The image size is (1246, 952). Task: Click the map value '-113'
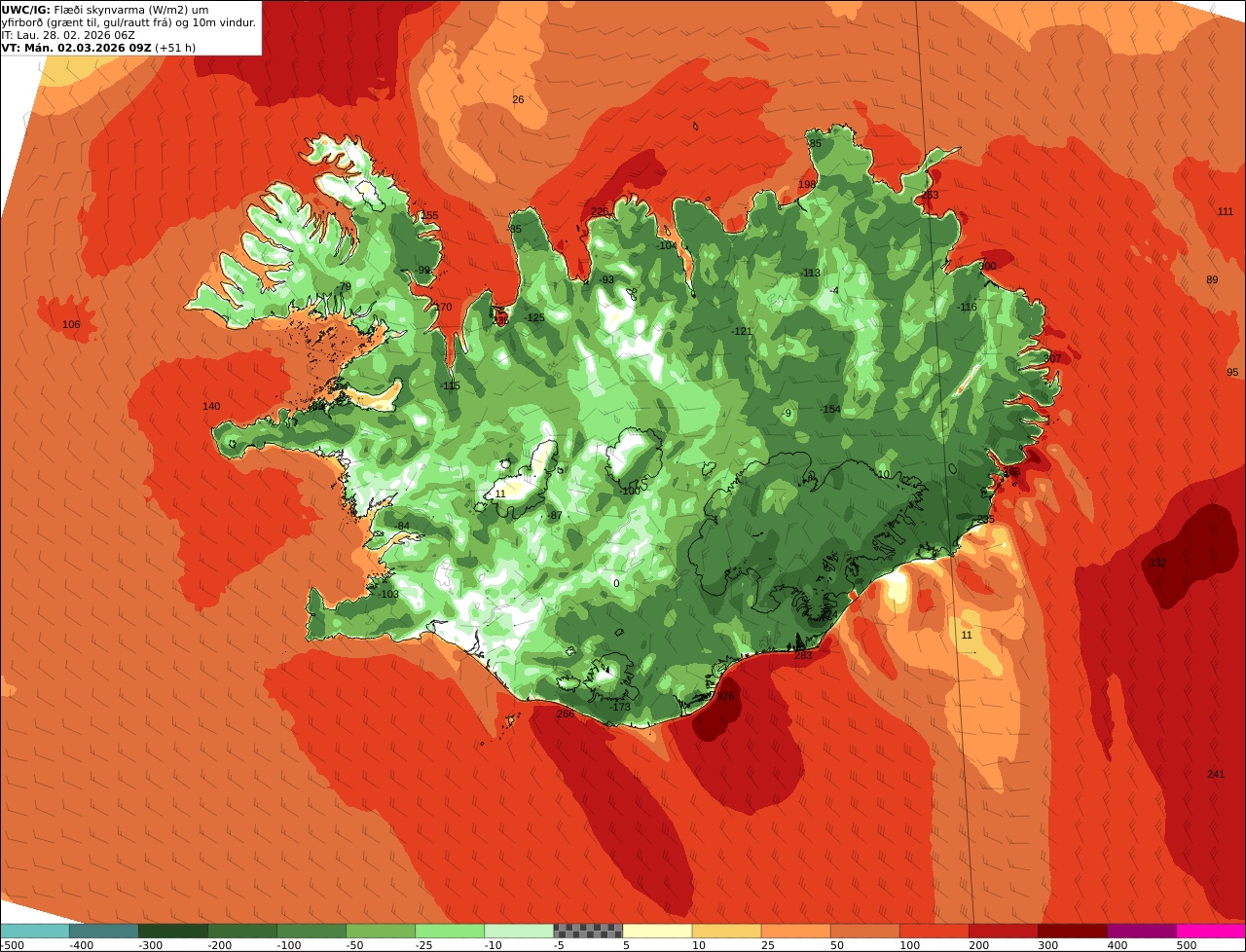click(x=810, y=274)
